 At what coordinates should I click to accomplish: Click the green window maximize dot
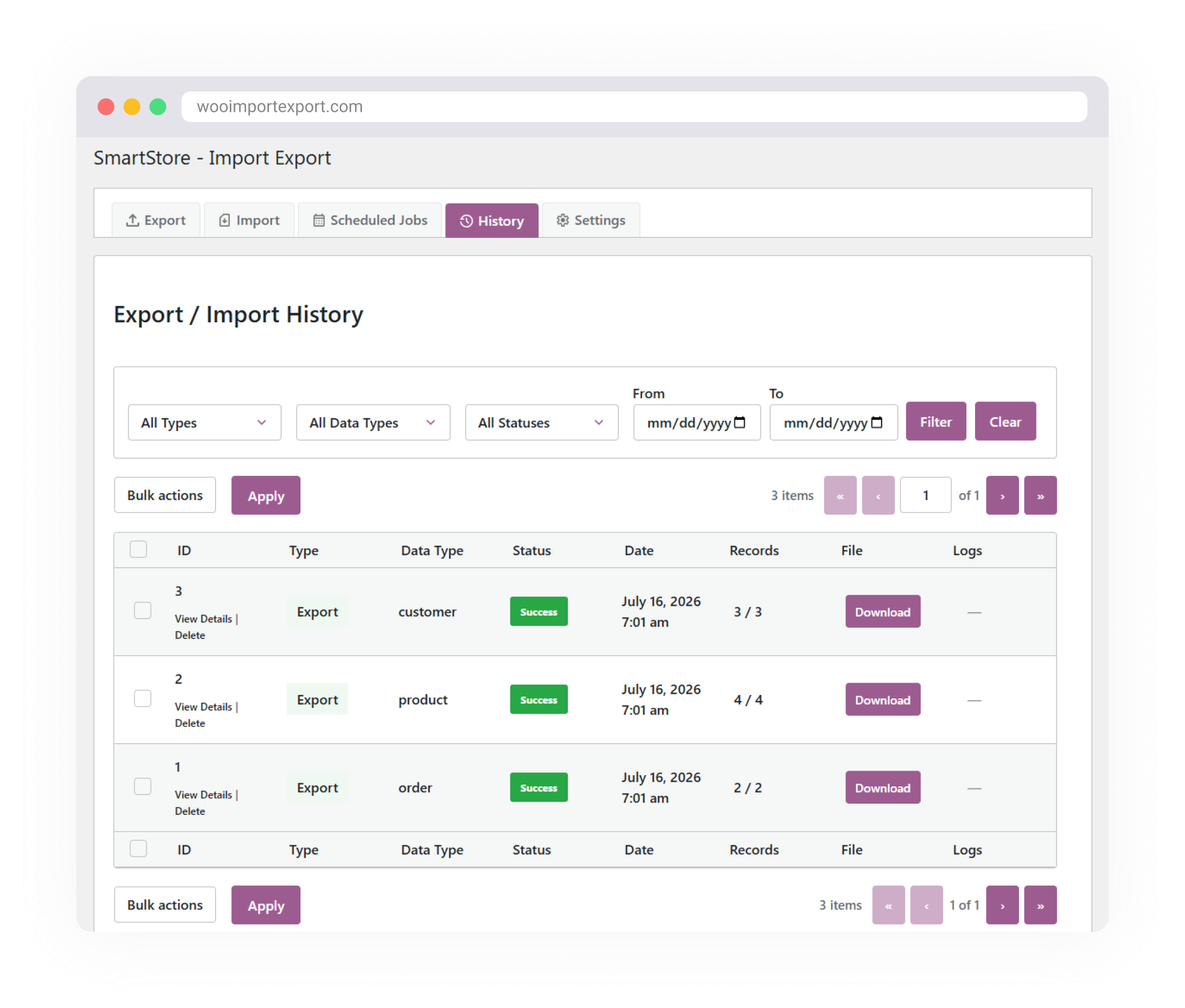pos(158,107)
